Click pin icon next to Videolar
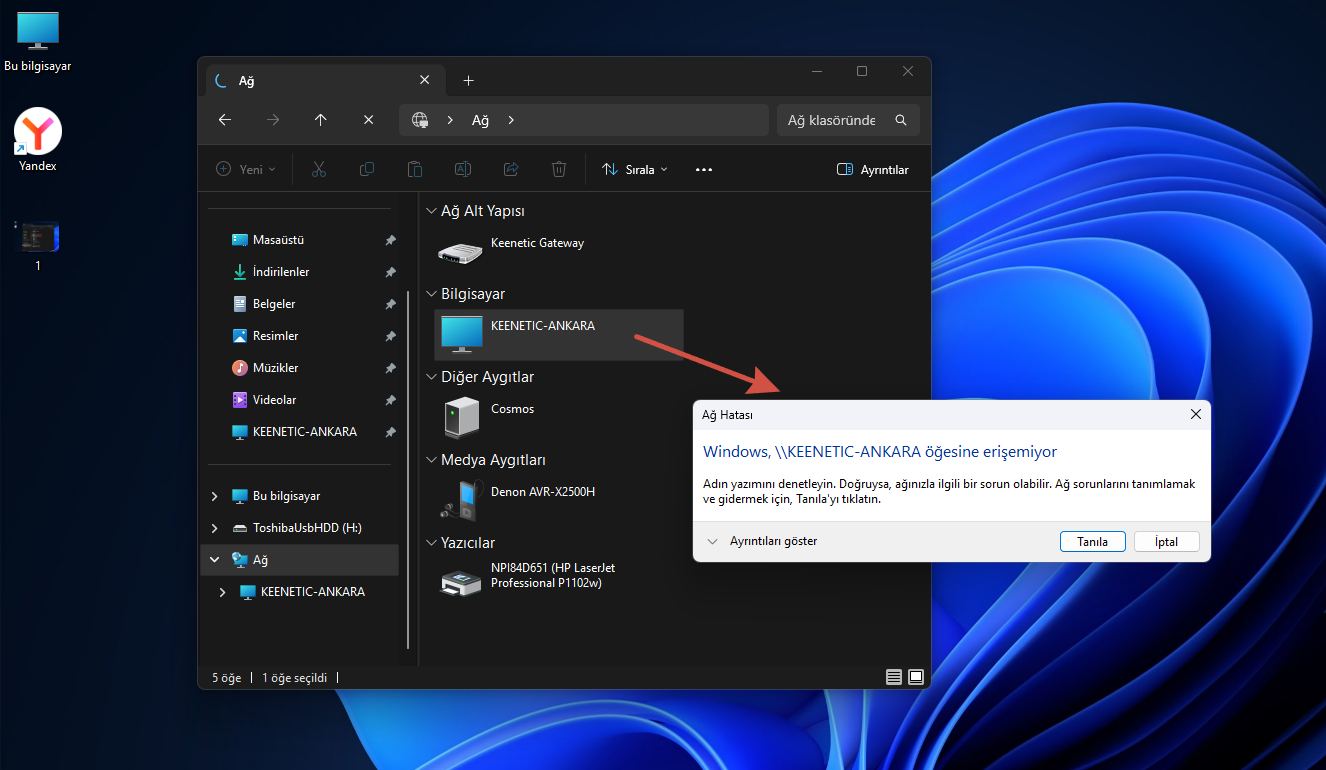This screenshot has width=1326, height=770. (x=390, y=400)
